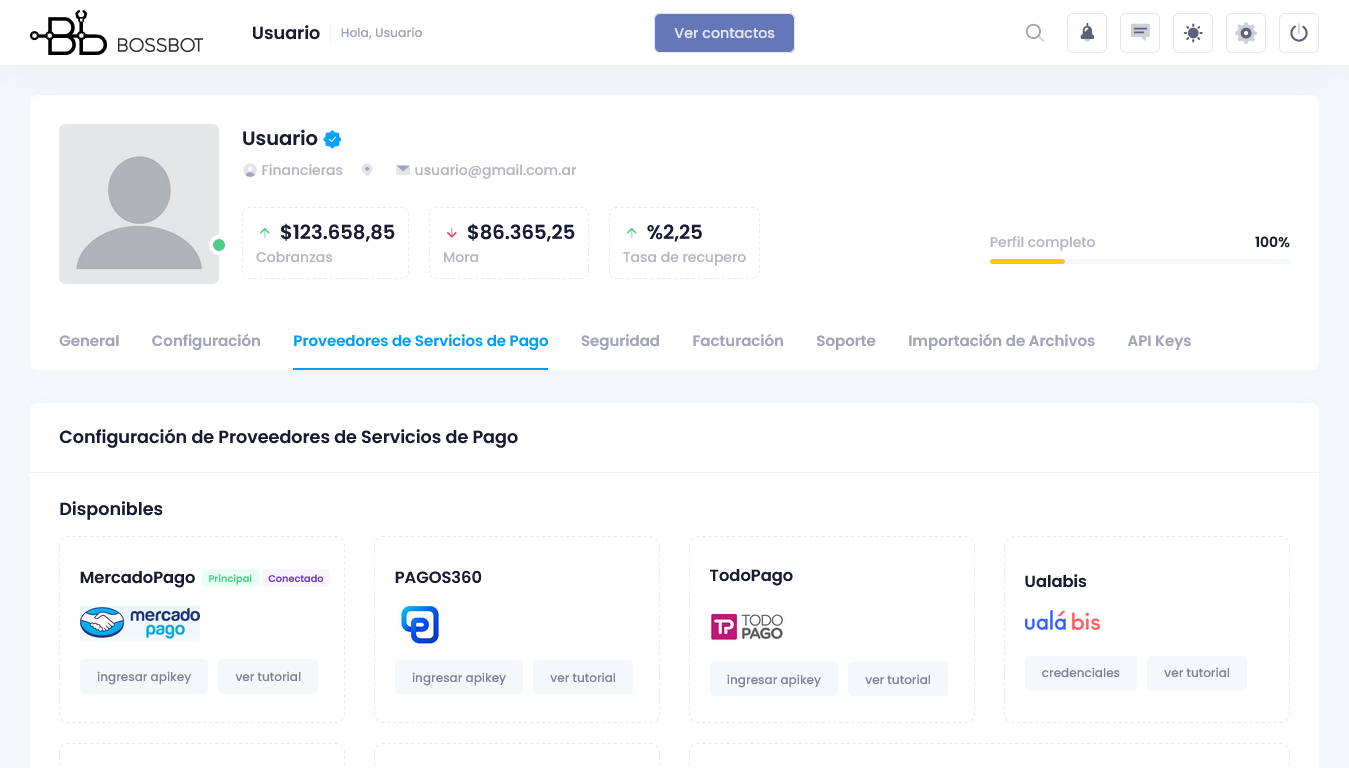Click the Disponibles section heading
This screenshot has height=768, width=1349.
pos(111,509)
